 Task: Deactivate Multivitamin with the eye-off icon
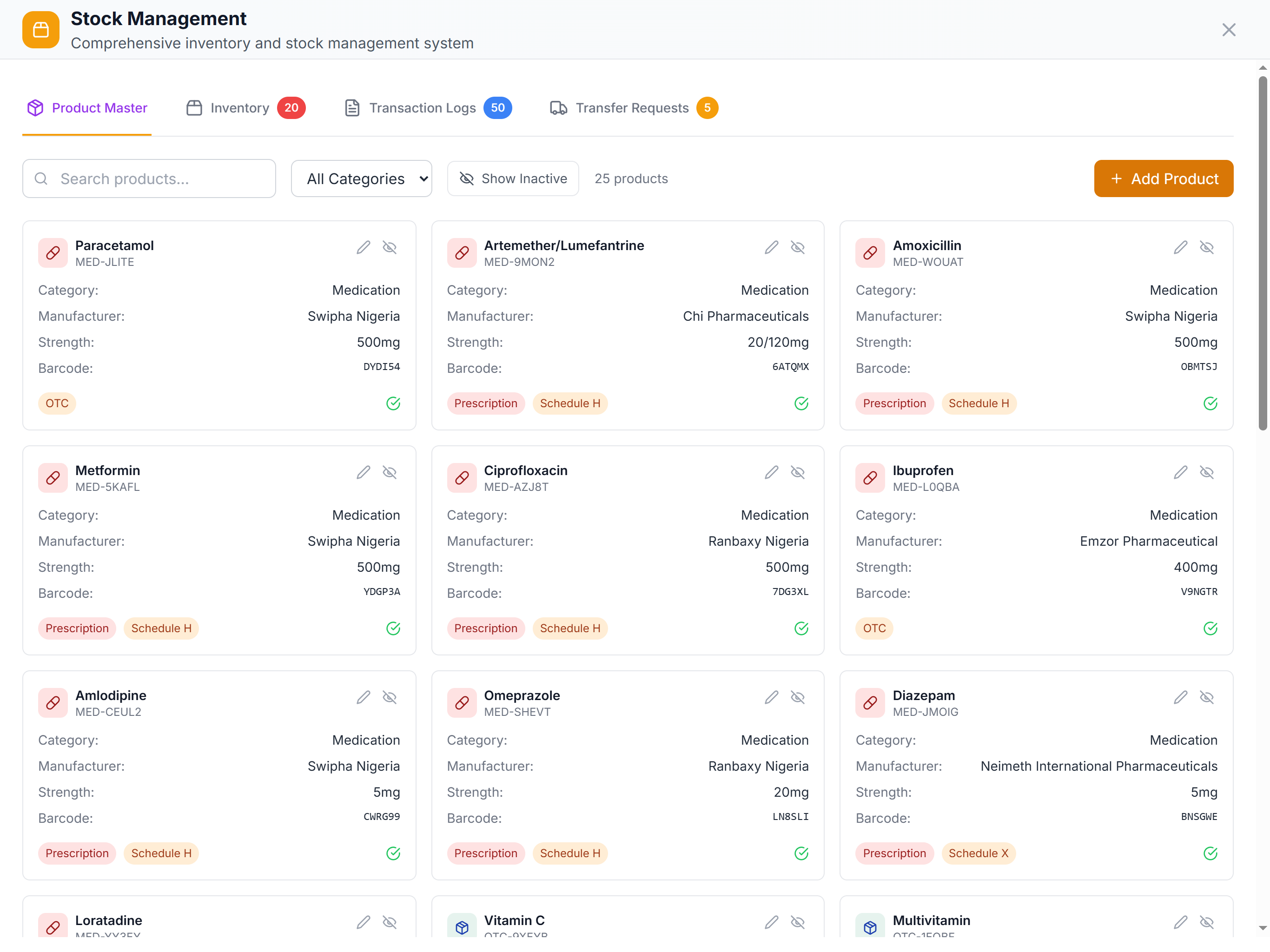(1206, 922)
